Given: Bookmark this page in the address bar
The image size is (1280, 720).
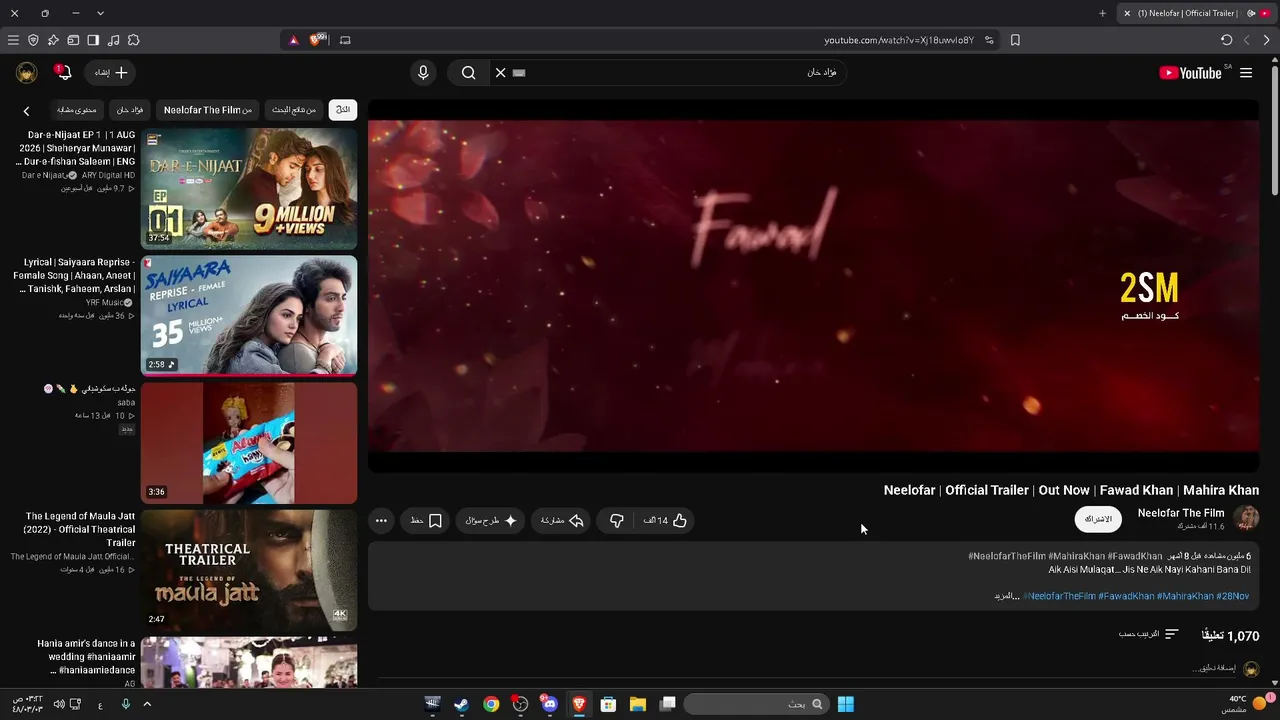Looking at the screenshot, I should 1015,40.
